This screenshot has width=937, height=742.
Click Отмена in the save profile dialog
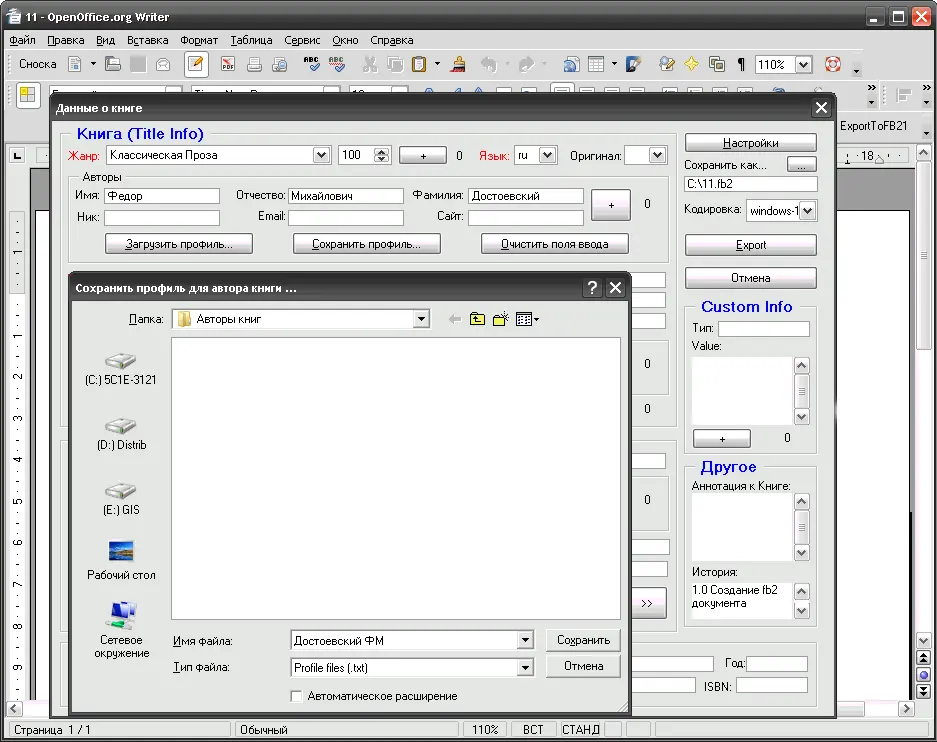(x=583, y=666)
